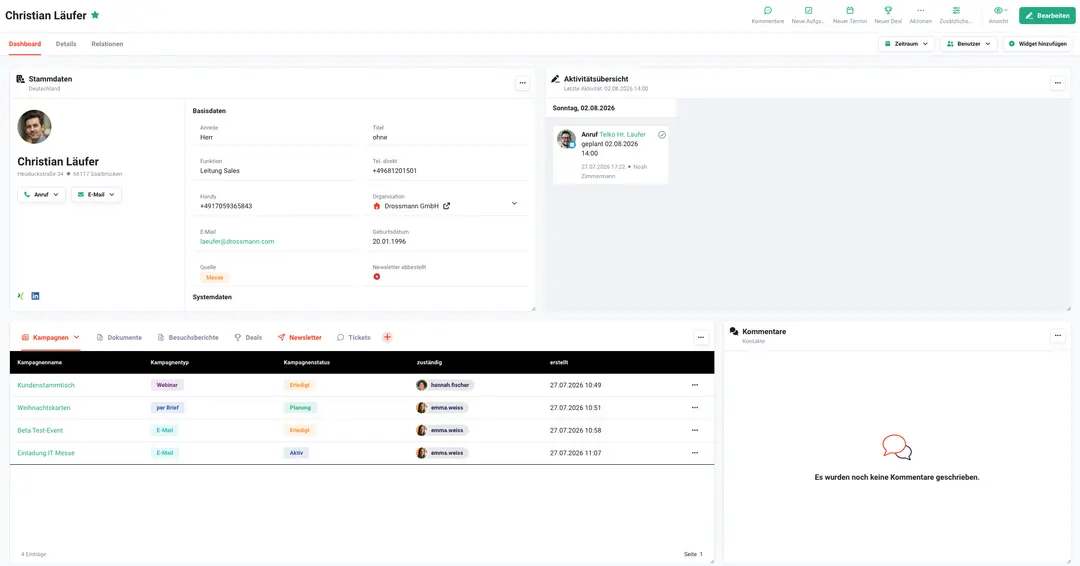Click the avatar on the Anruf activity card

tap(566, 138)
